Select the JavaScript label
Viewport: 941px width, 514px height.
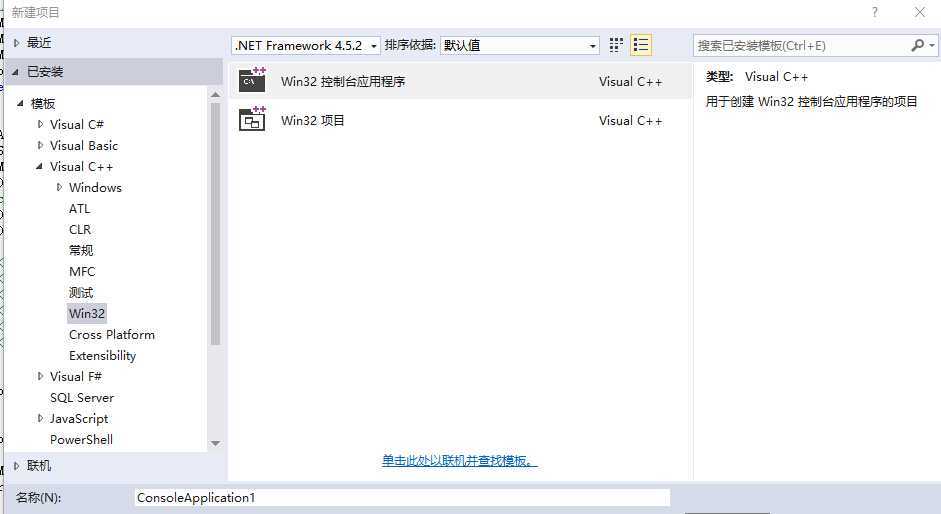79,419
